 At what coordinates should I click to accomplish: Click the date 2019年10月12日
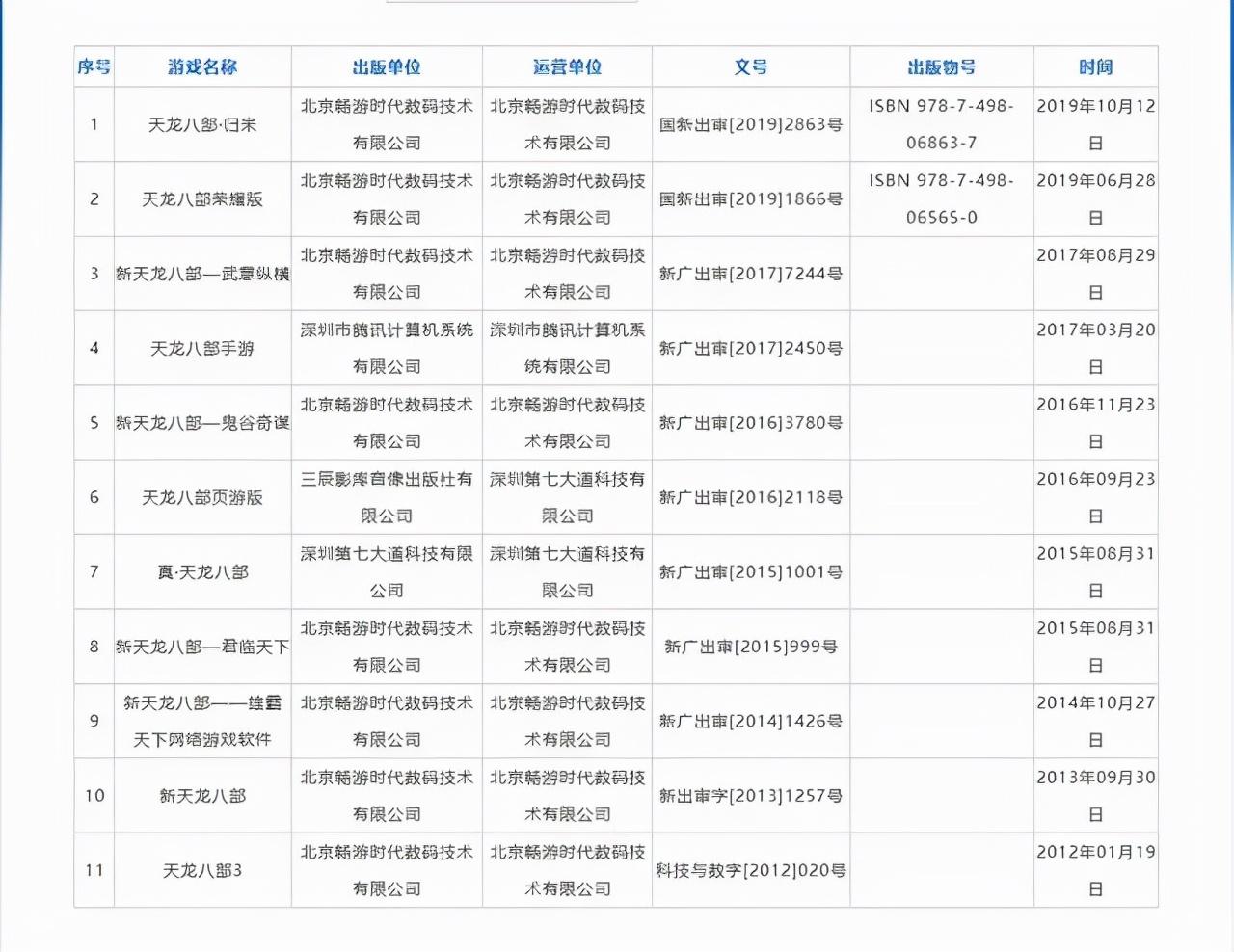pos(1096,124)
